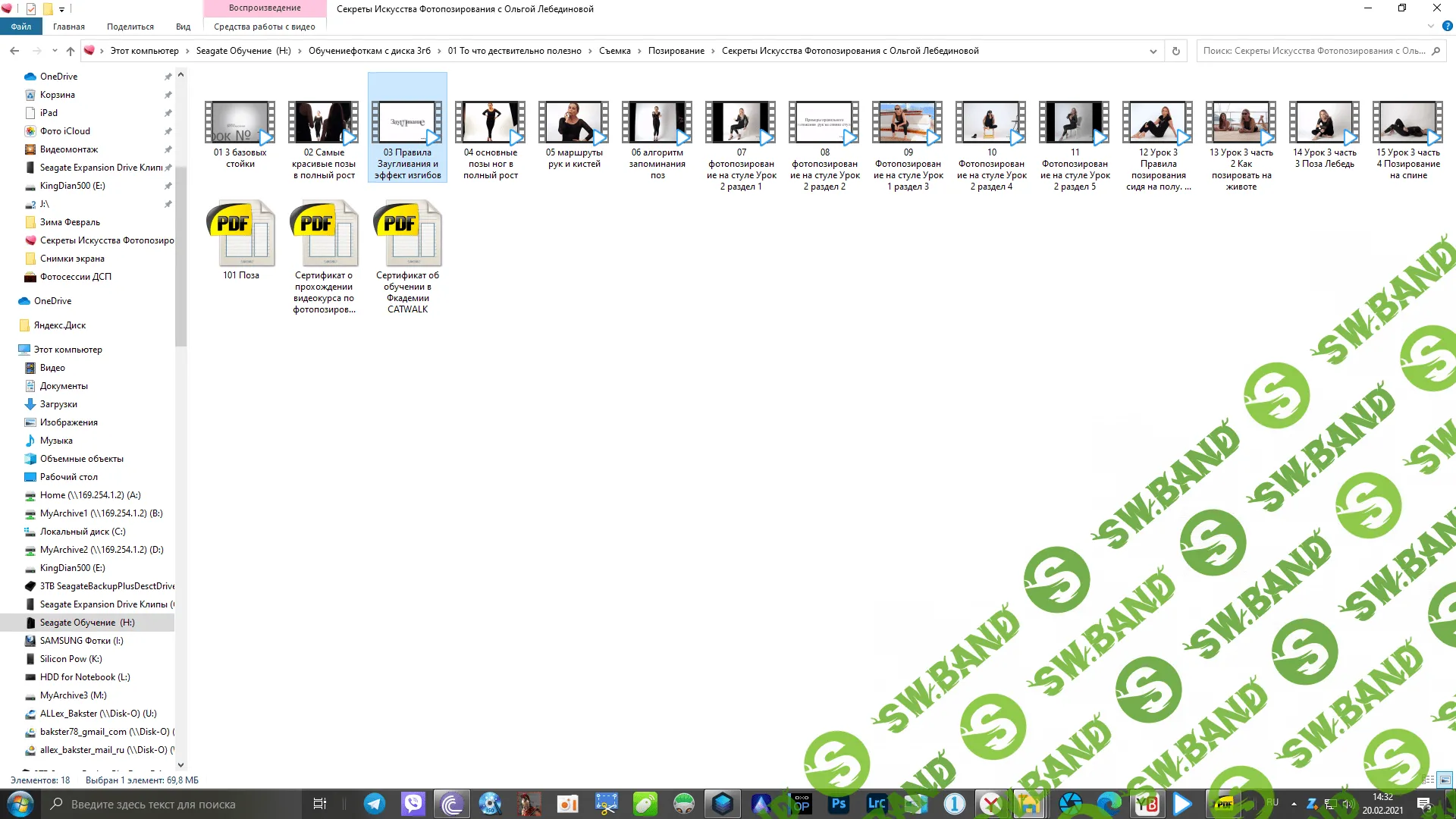This screenshot has height=819, width=1456.
Task: Click Съемка in the breadcrumb path
Action: [x=614, y=51]
